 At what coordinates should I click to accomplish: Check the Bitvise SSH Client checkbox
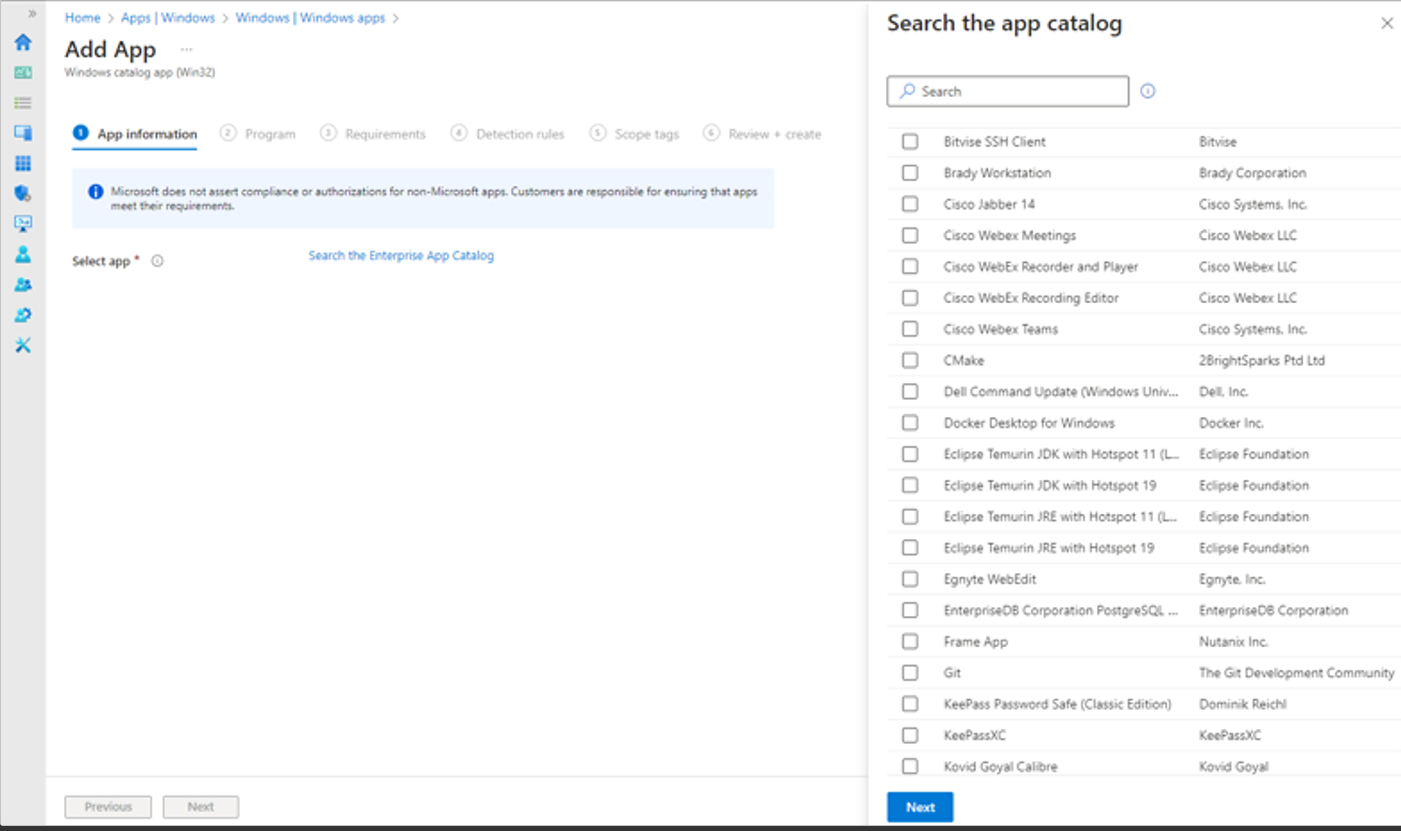(x=910, y=142)
